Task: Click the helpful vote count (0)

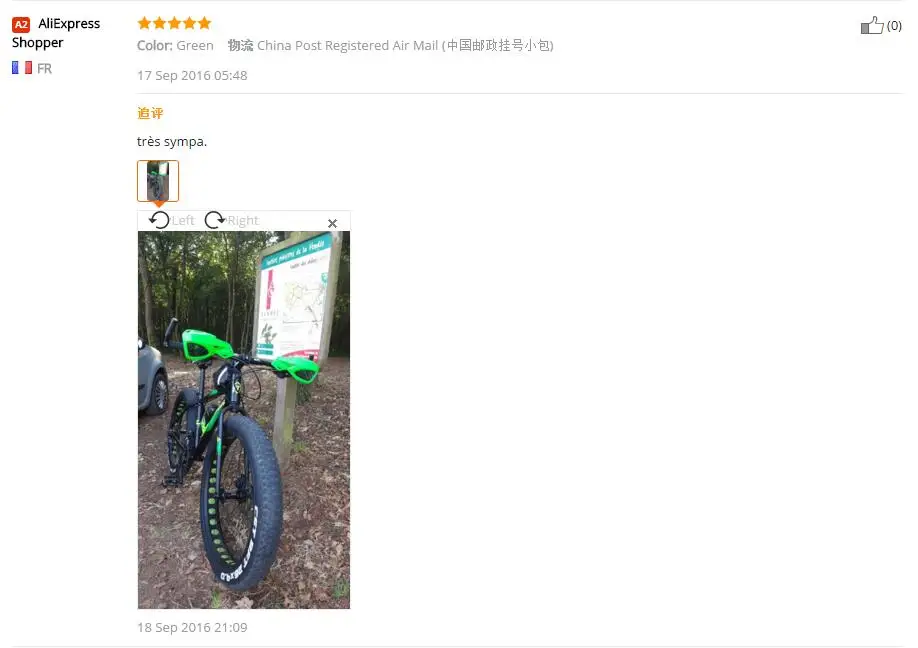Action: click(894, 25)
